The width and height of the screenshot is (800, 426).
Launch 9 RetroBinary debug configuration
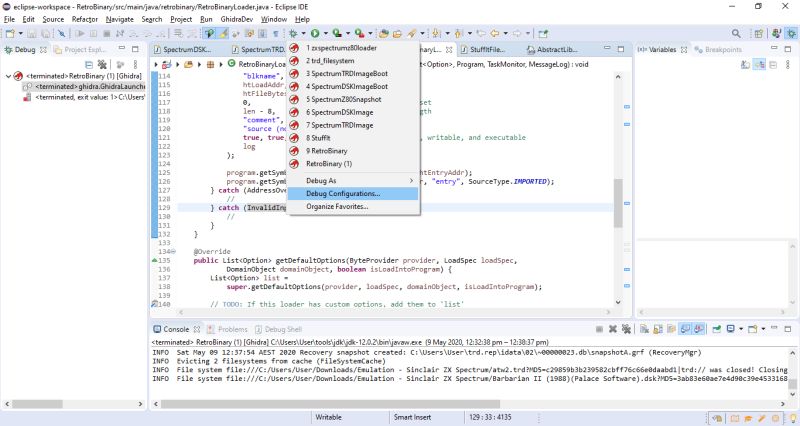353,151
